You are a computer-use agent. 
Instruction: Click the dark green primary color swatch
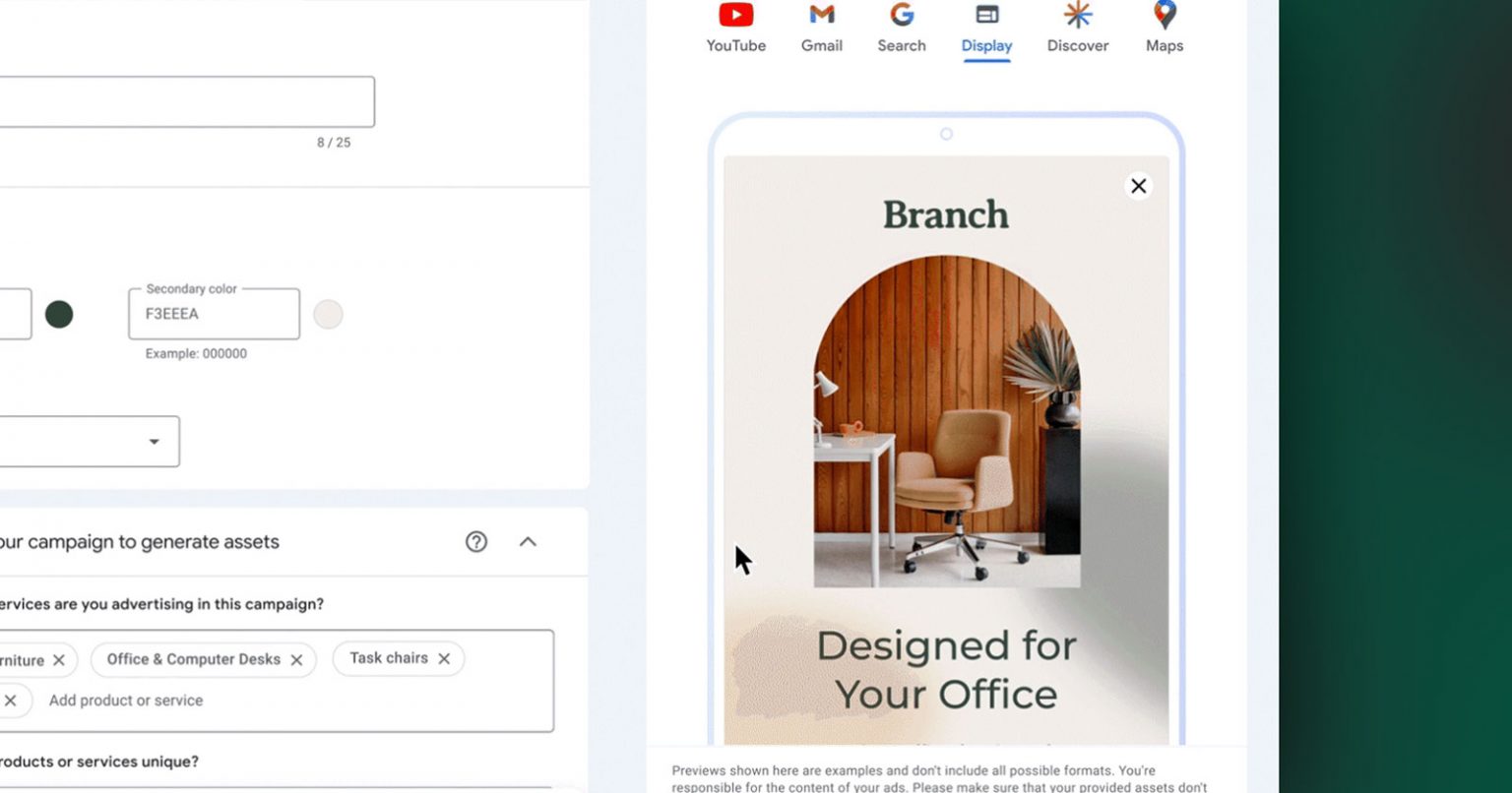click(x=59, y=315)
